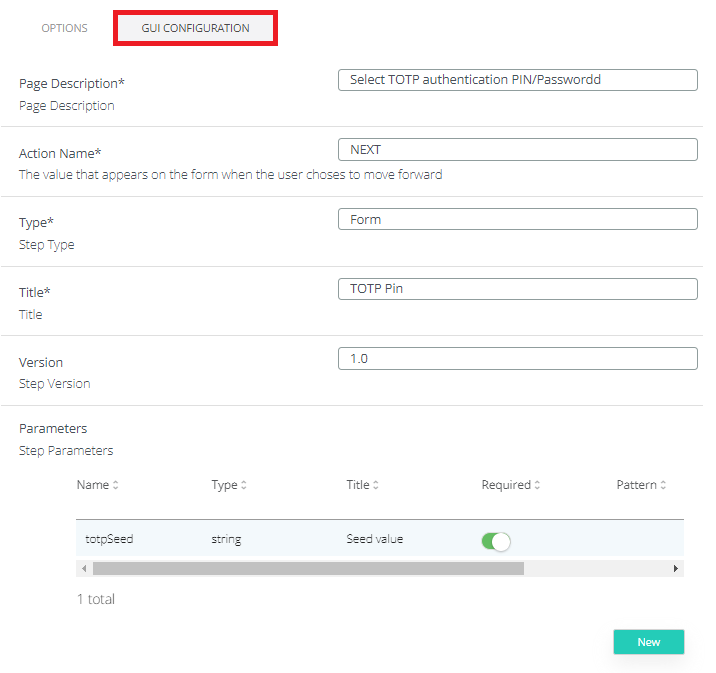Click the Type field showing Form
Screen dimensions: 716x673
point(517,219)
